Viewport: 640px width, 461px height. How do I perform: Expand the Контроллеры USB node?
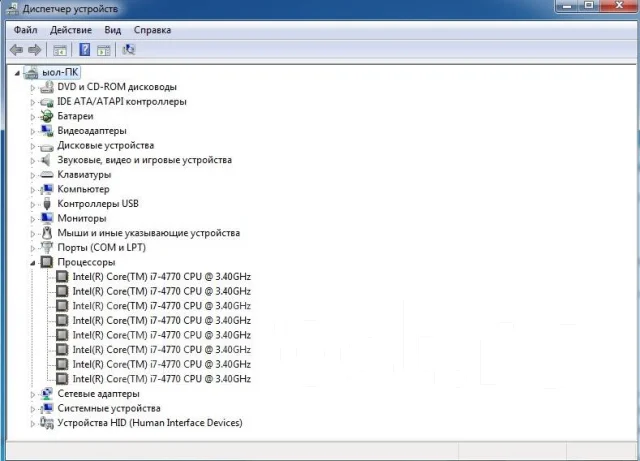[33, 204]
